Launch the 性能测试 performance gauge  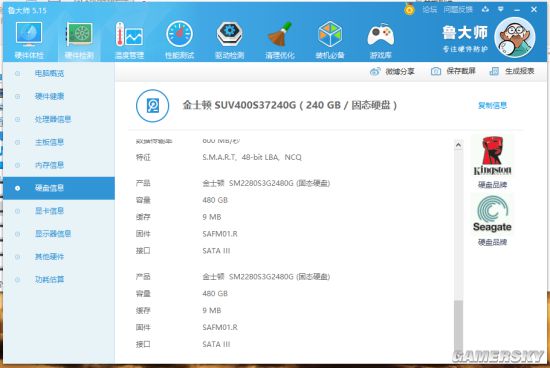[179, 40]
